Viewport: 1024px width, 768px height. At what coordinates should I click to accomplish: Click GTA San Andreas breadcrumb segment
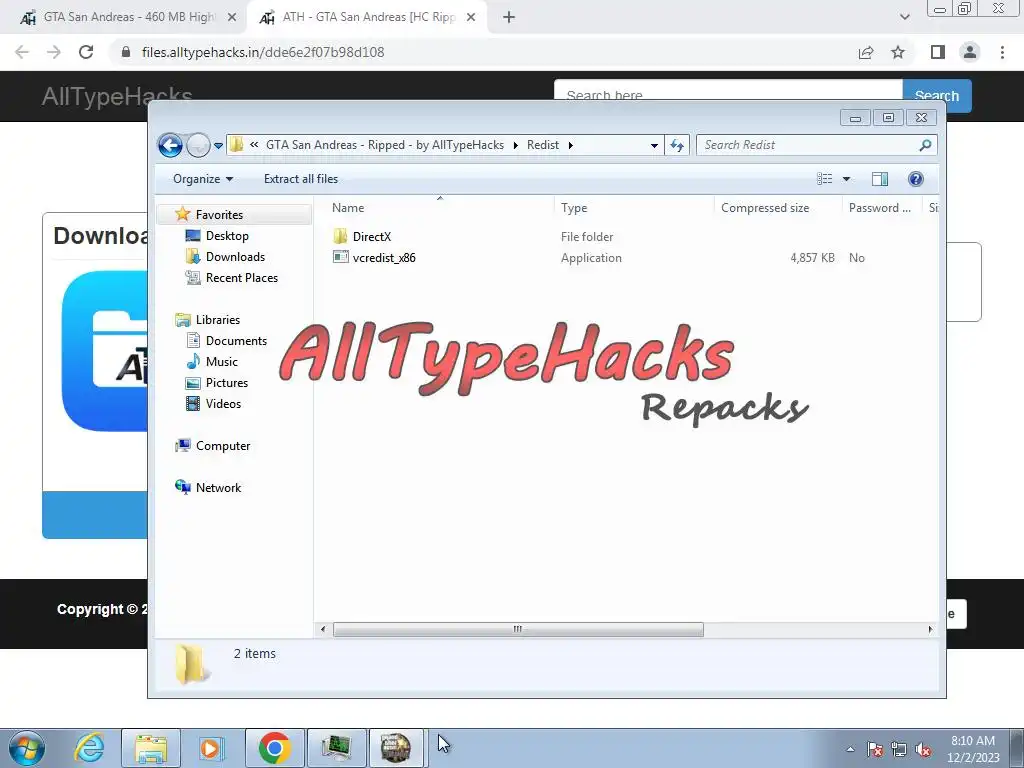pos(385,145)
